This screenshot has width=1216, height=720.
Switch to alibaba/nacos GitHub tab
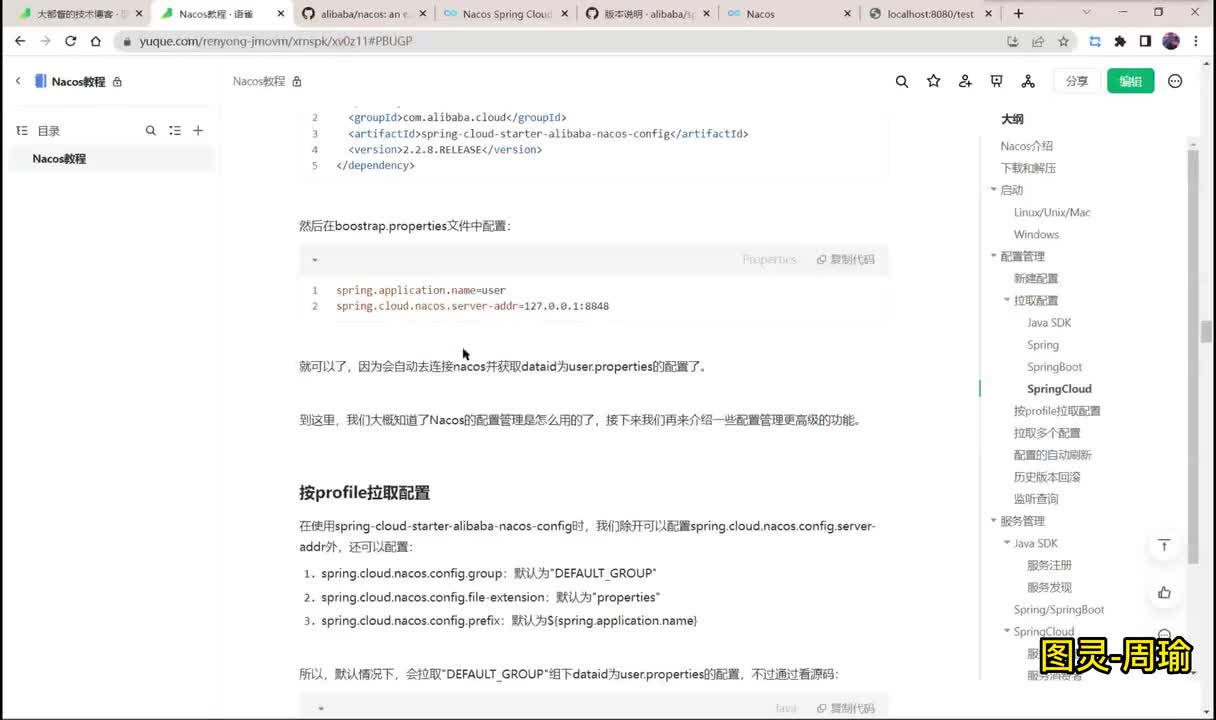[365, 14]
